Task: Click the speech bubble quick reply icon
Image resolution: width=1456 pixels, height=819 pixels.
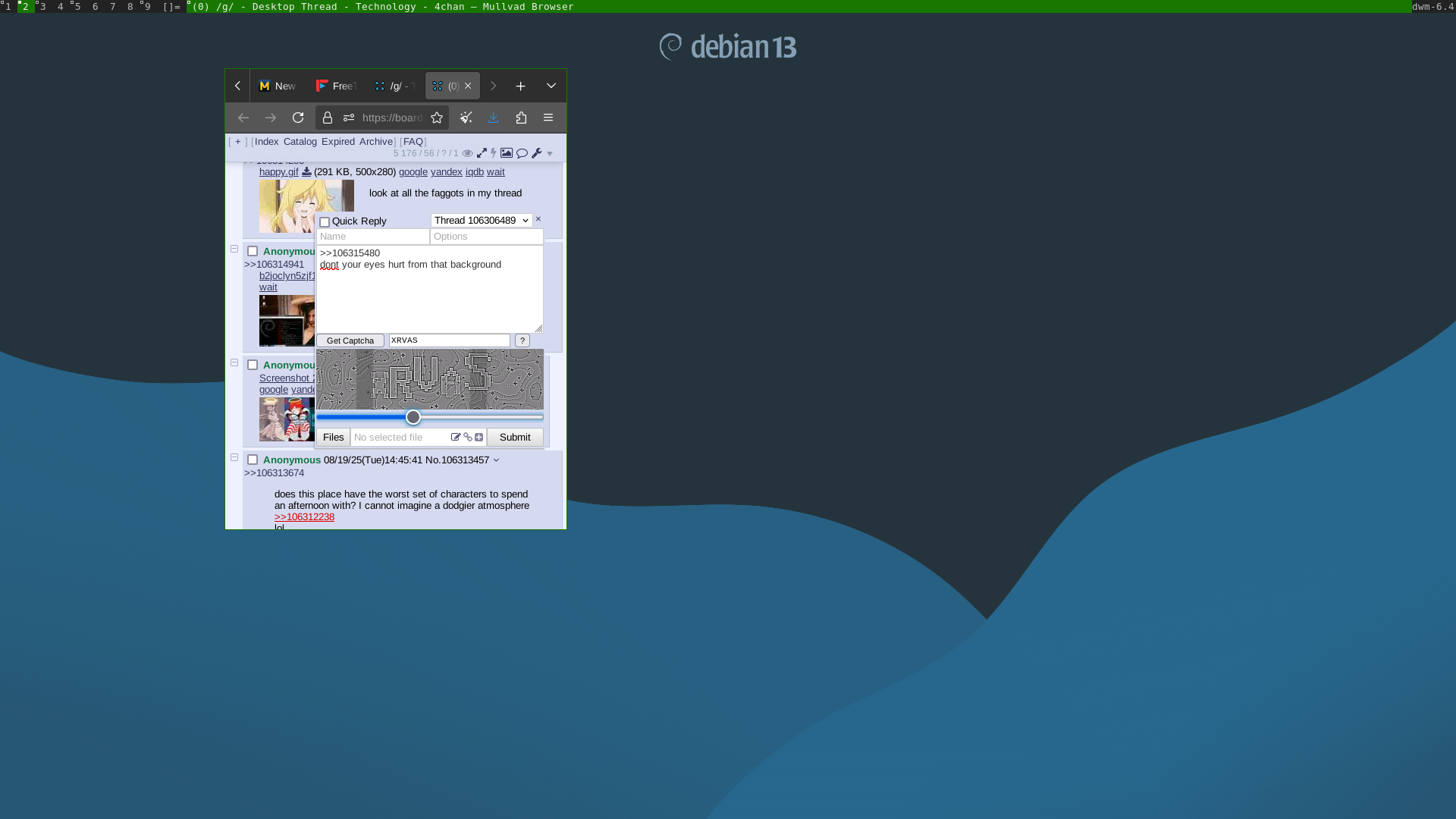Action: pos(522,153)
